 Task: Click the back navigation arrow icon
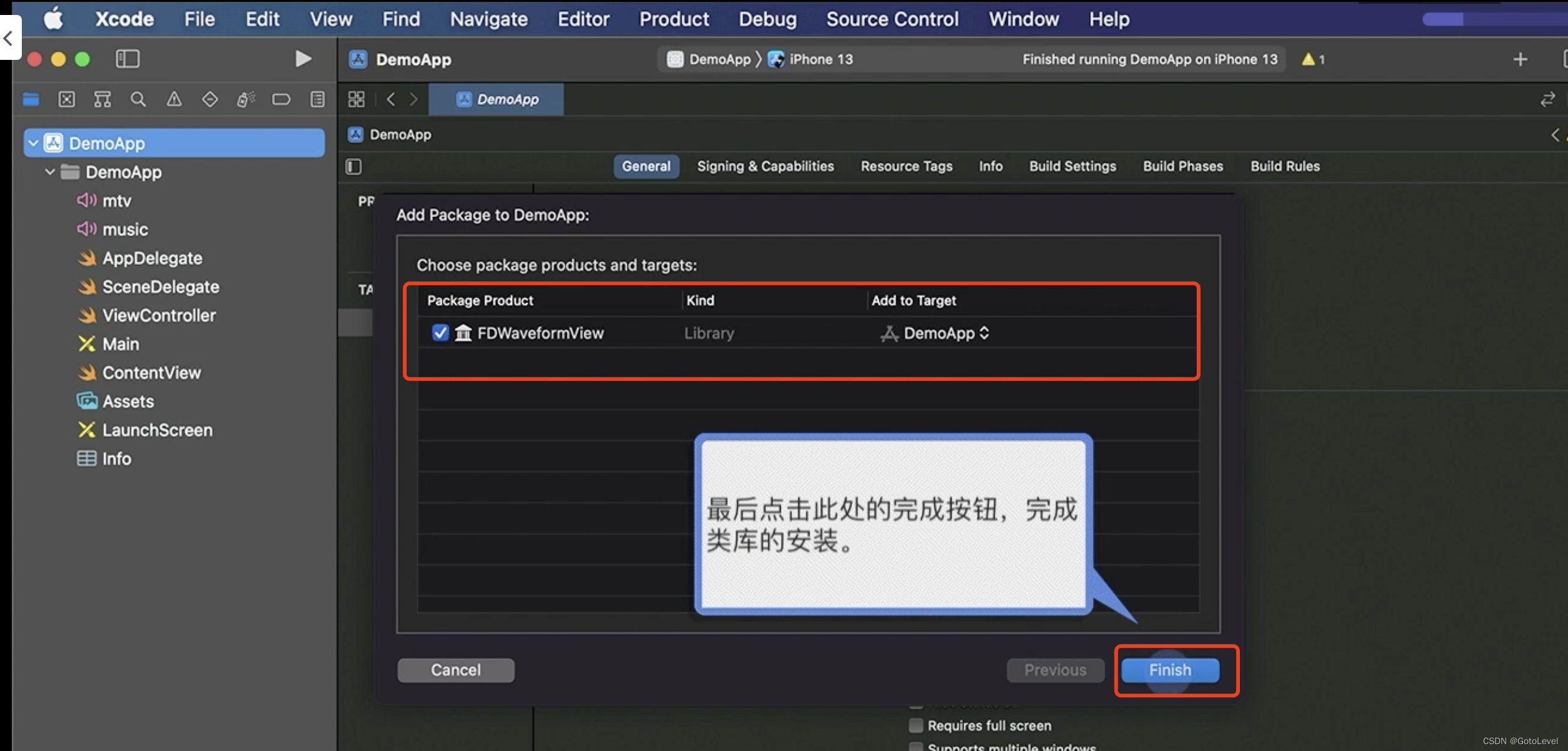pyautogui.click(x=393, y=98)
